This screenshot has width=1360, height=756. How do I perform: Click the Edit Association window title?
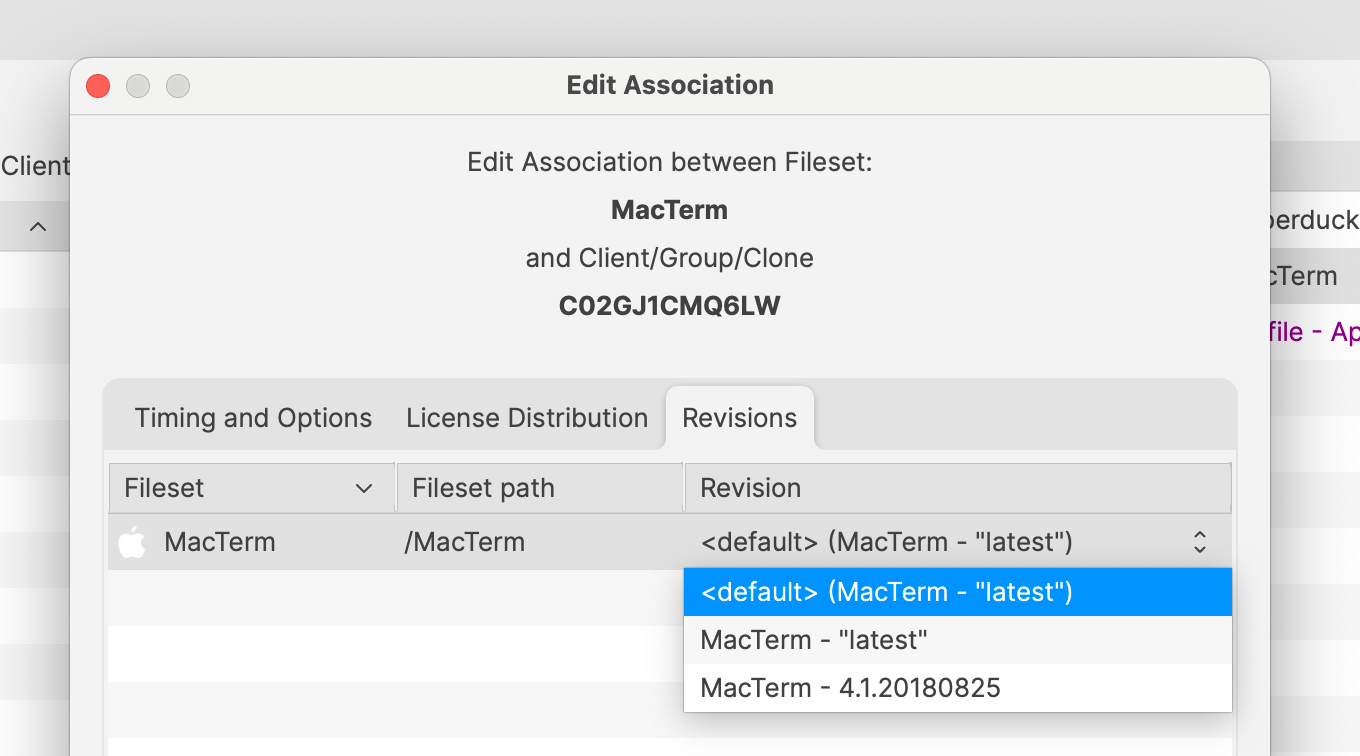(670, 85)
